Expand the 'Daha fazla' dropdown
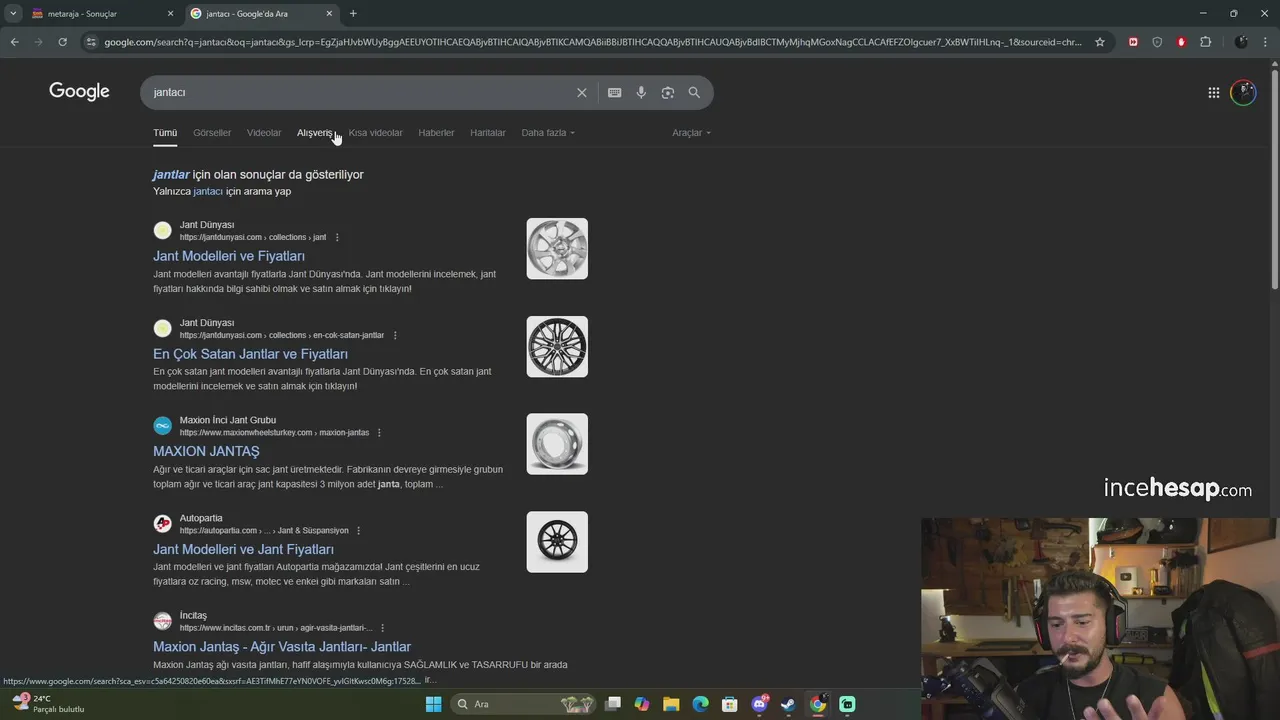The image size is (1280, 720). (x=548, y=133)
